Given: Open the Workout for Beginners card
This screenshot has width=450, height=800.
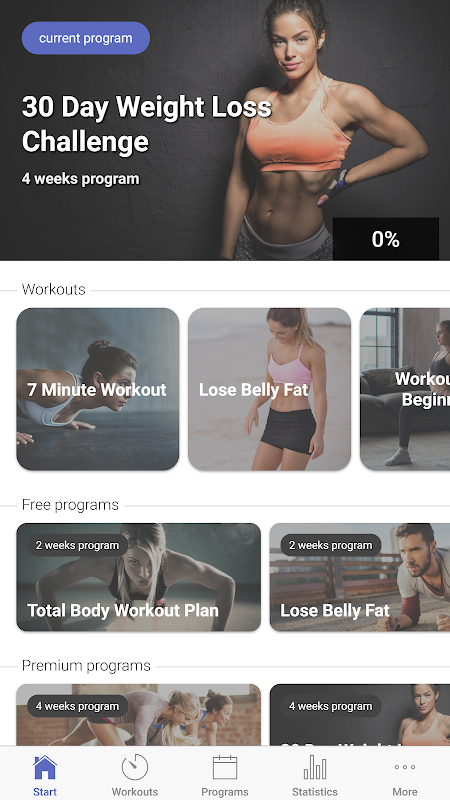Looking at the screenshot, I should point(405,389).
